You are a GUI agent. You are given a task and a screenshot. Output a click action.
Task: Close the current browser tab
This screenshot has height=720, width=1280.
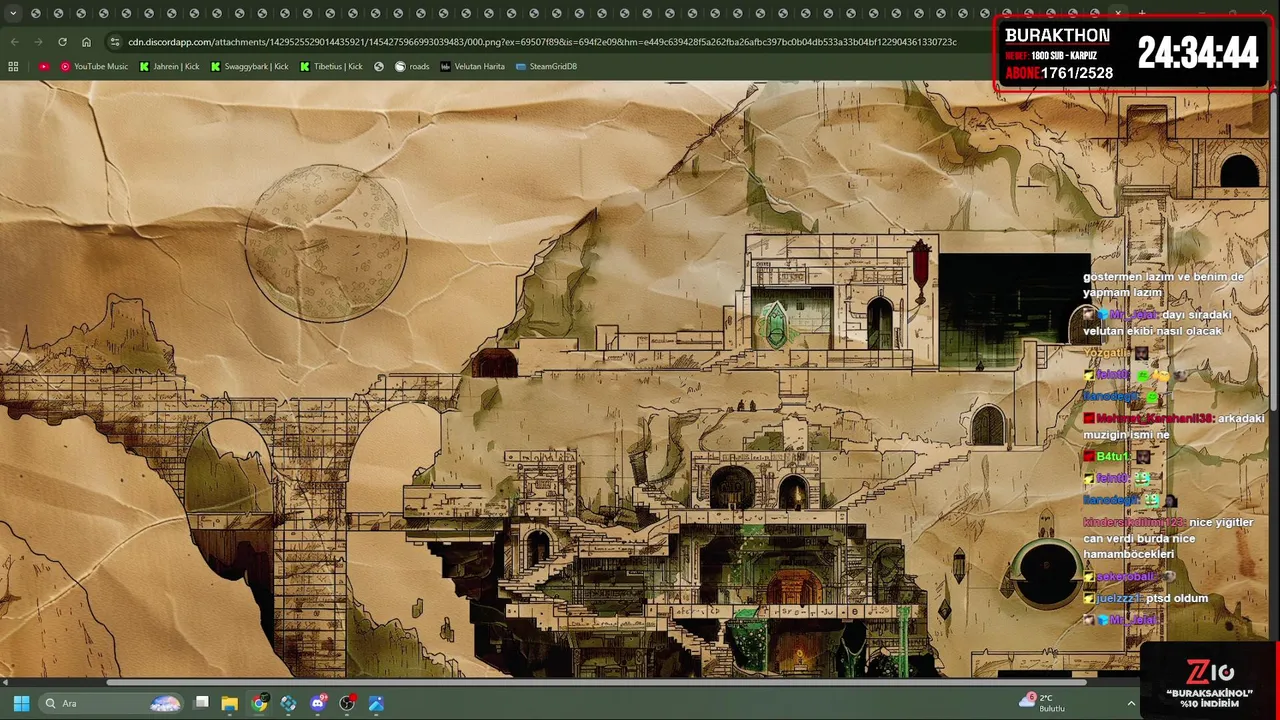pyautogui.click(x=1118, y=13)
